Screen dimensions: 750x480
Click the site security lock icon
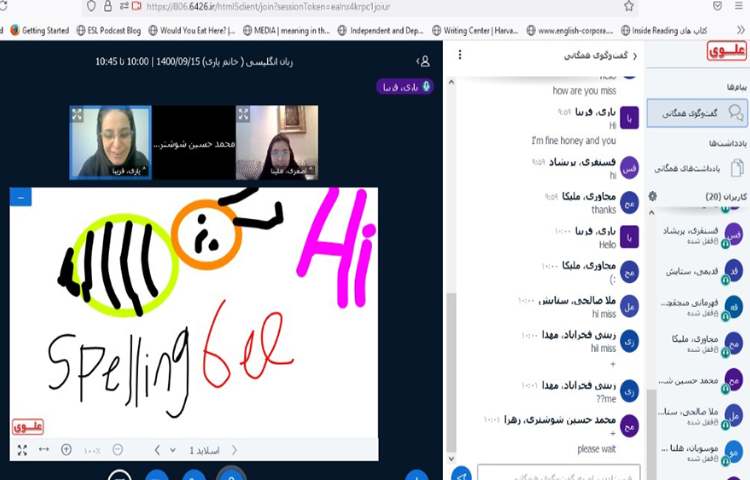[x=108, y=6]
